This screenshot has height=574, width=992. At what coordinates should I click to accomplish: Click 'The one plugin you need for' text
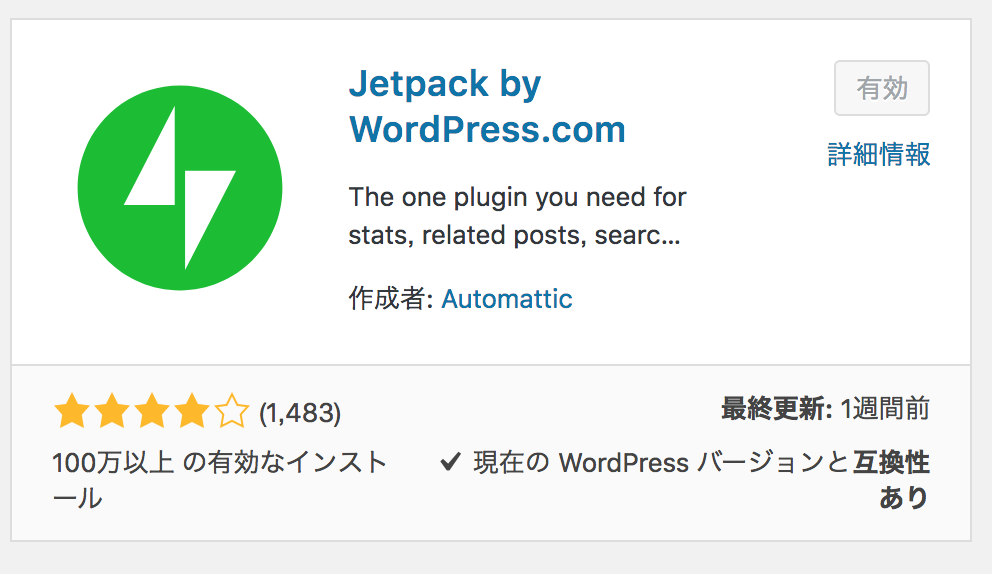pos(518,197)
